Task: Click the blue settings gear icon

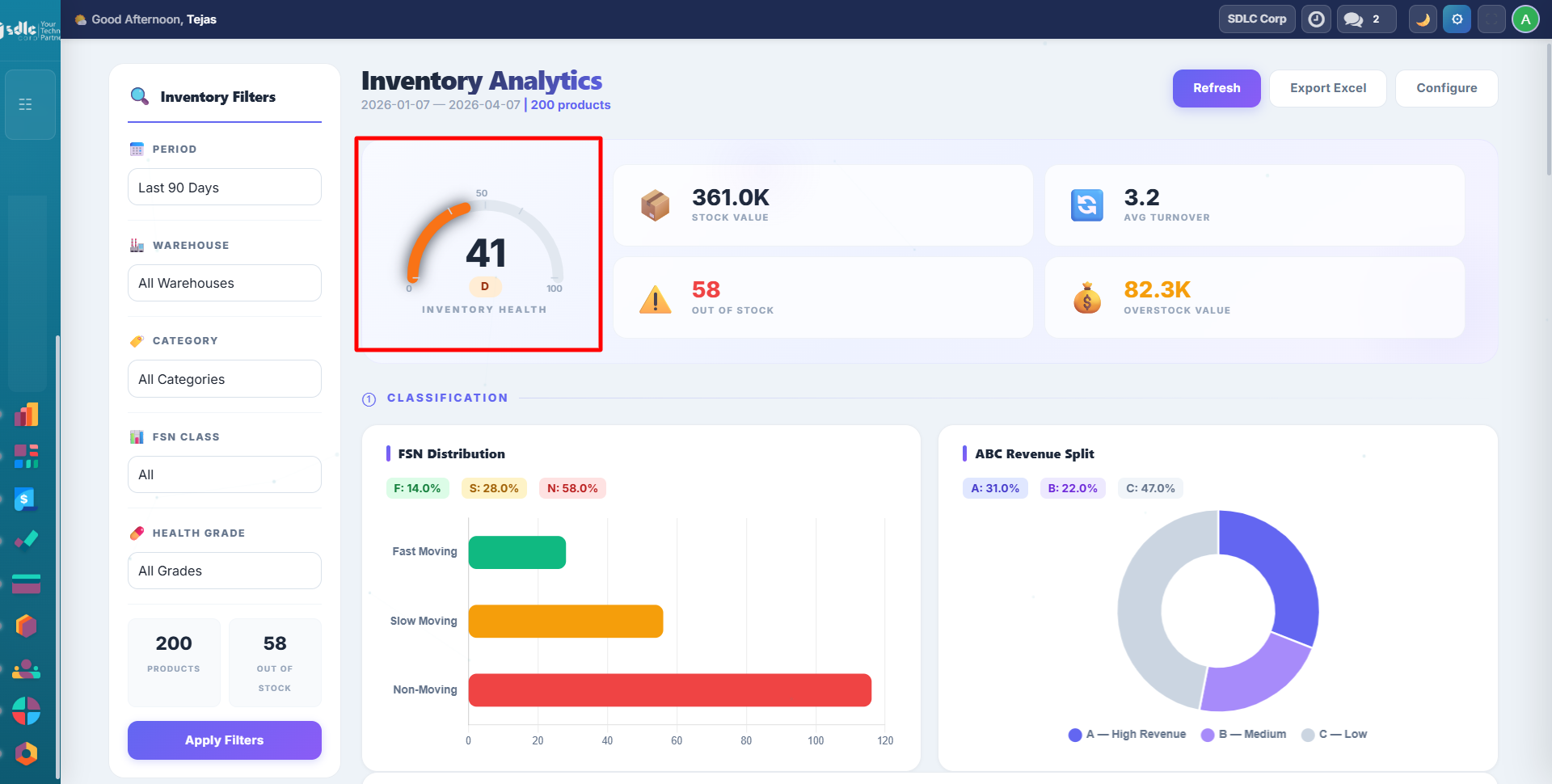Action: [x=1457, y=19]
